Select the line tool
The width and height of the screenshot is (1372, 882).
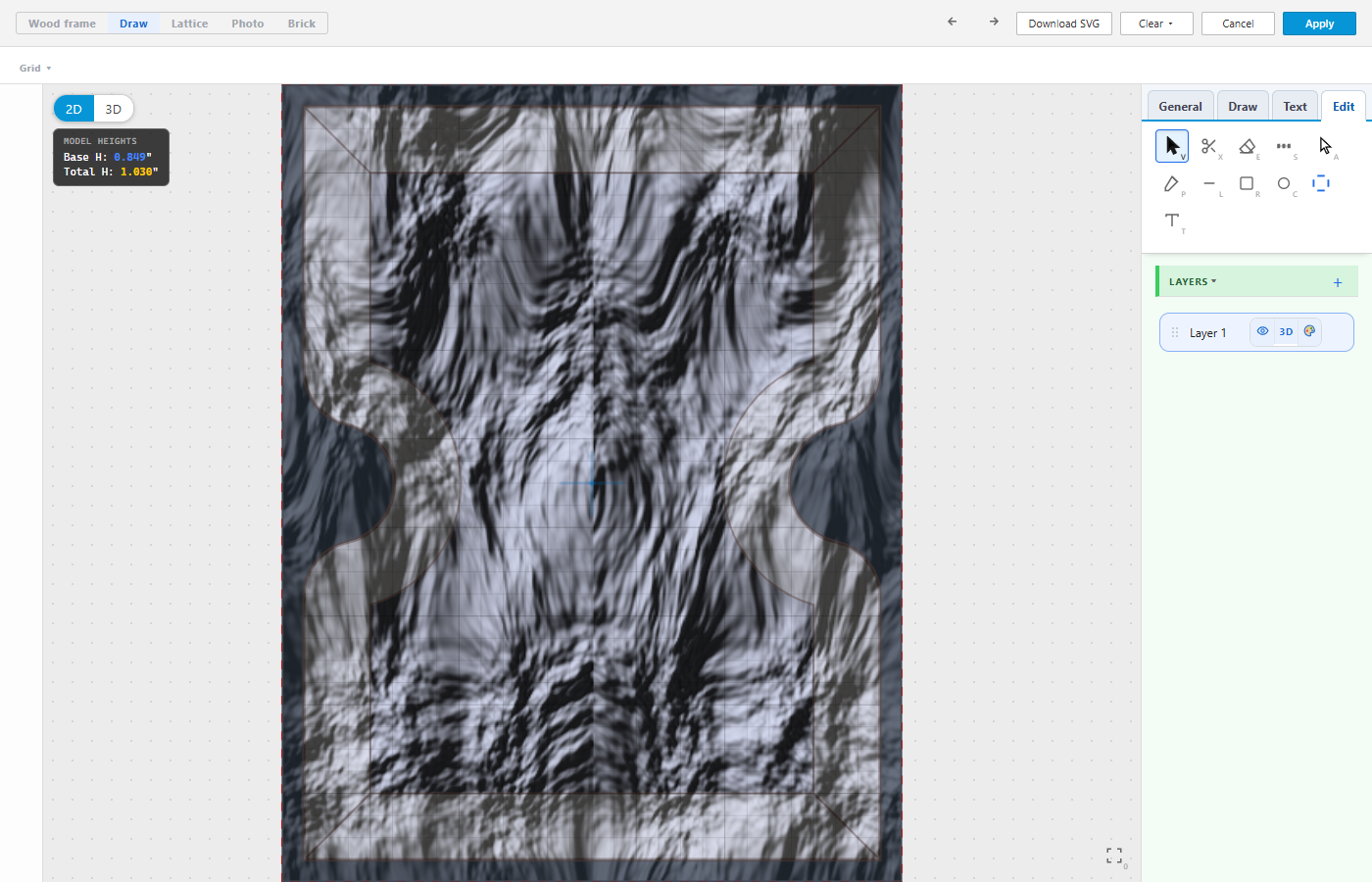tap(1209, 183)
